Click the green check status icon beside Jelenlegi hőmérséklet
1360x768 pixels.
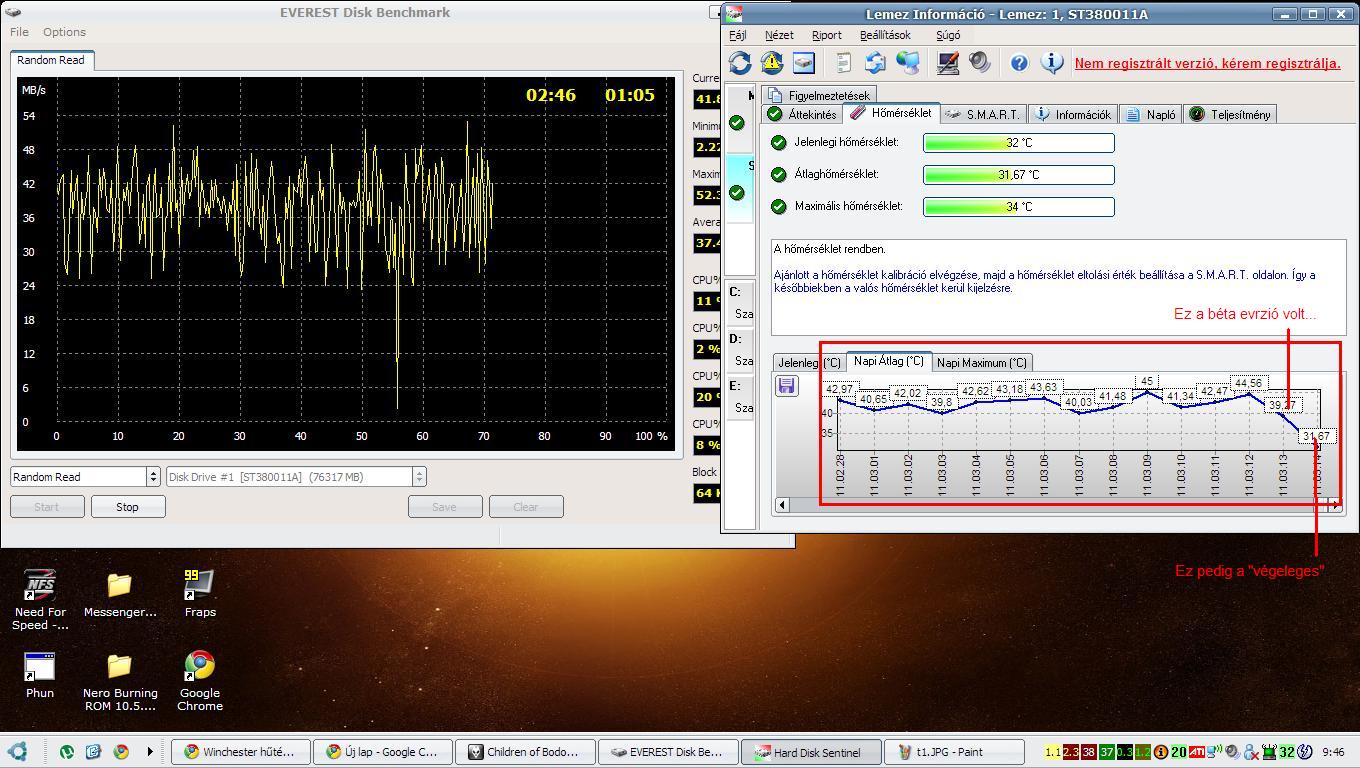pos(779,142)
